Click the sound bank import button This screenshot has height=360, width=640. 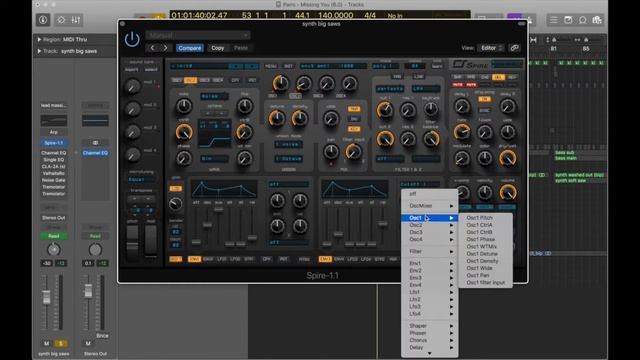[x=131, y=69]
